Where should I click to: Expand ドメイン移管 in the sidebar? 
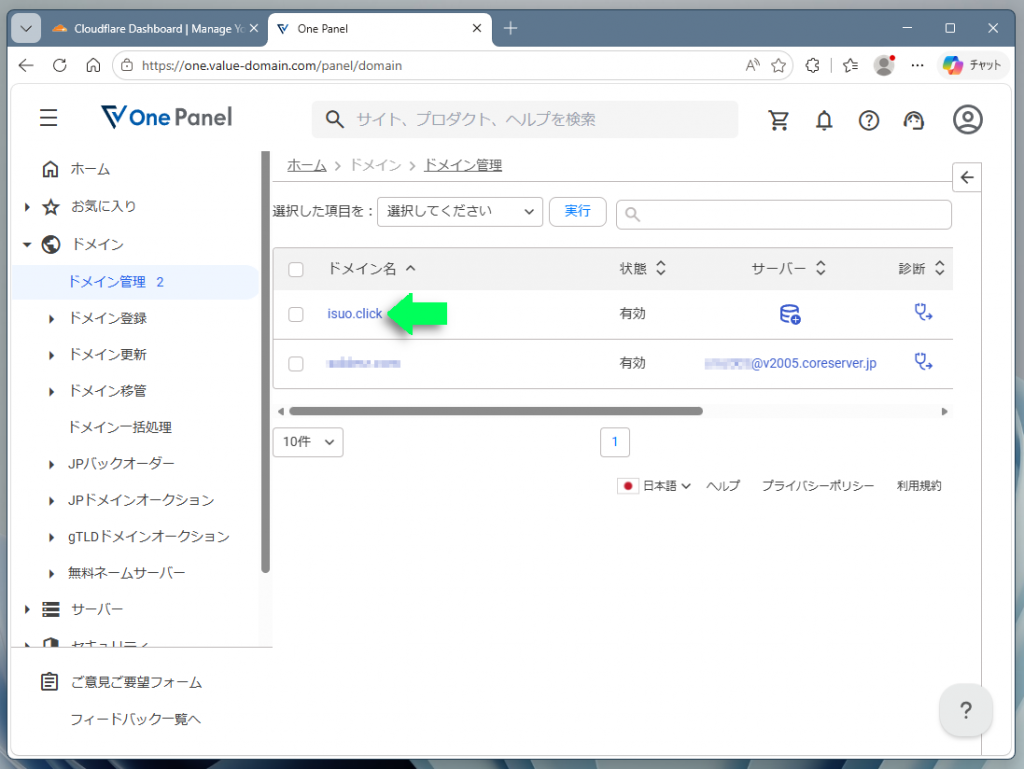(51, 392)
